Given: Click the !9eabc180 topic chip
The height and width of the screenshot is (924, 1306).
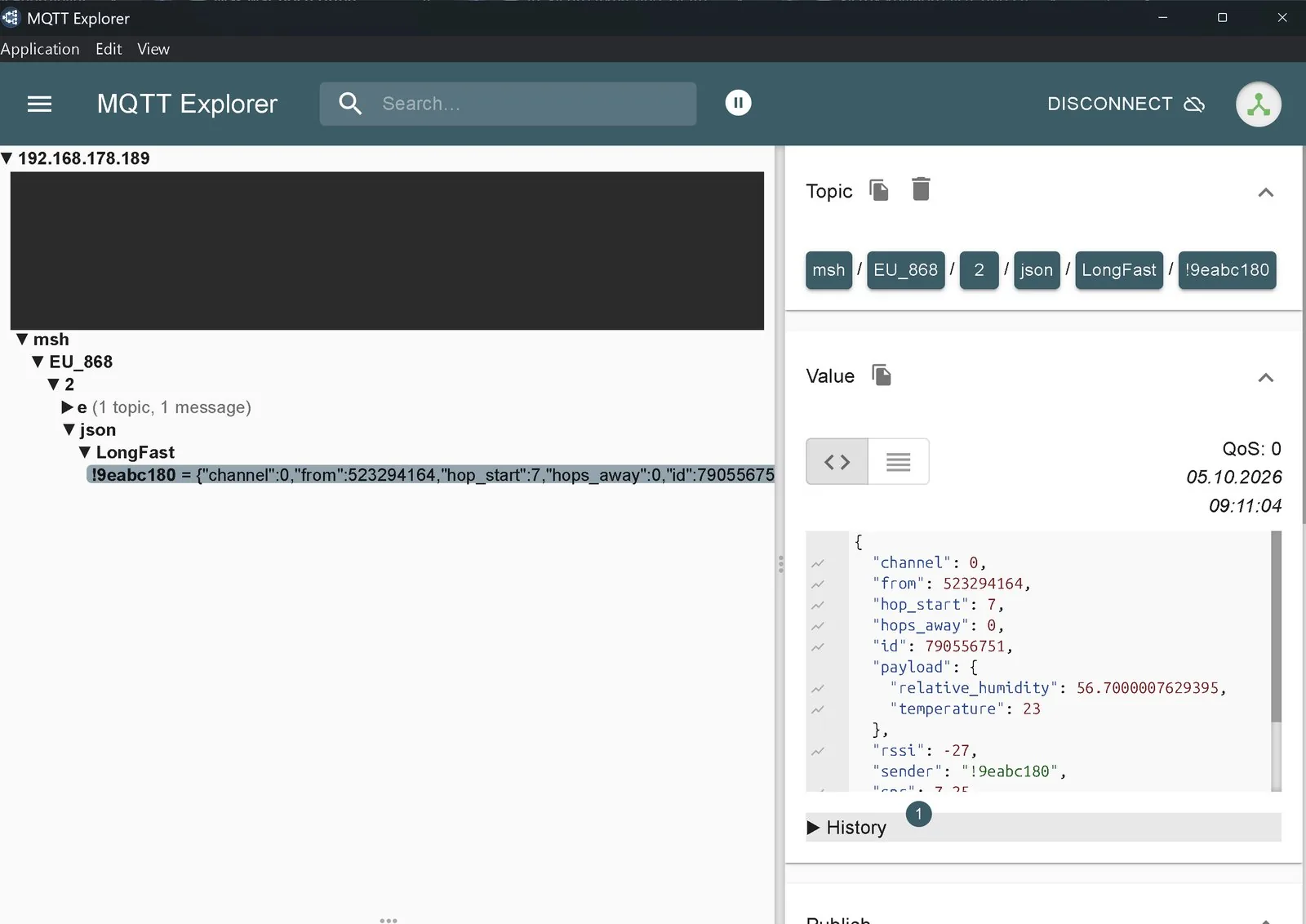Looking at the screenshot, I should [1227, 270].
